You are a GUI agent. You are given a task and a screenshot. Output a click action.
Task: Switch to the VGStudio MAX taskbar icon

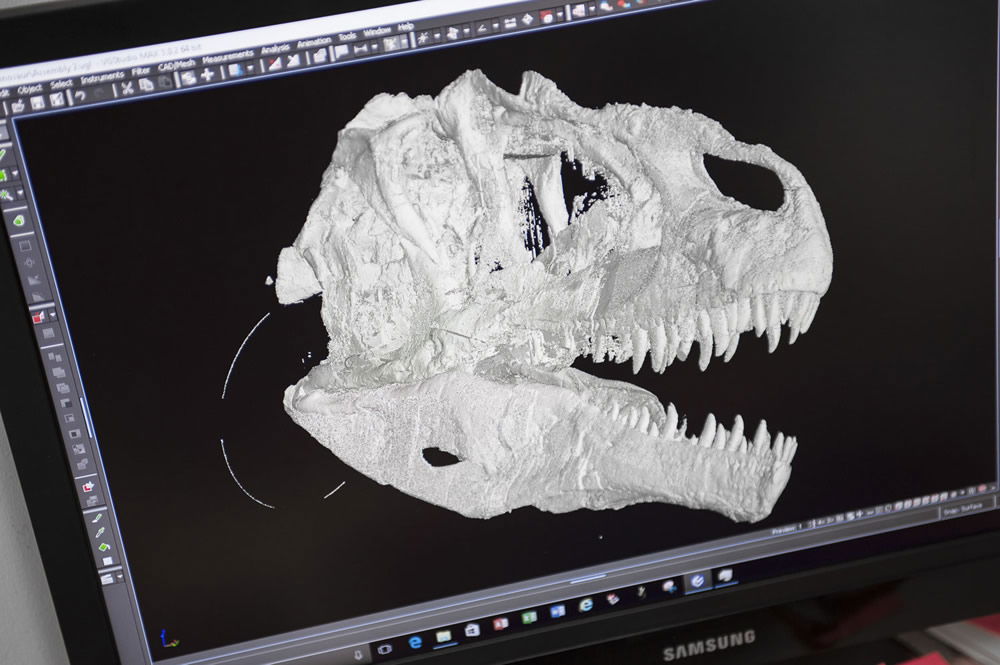(x=698, y=581)
